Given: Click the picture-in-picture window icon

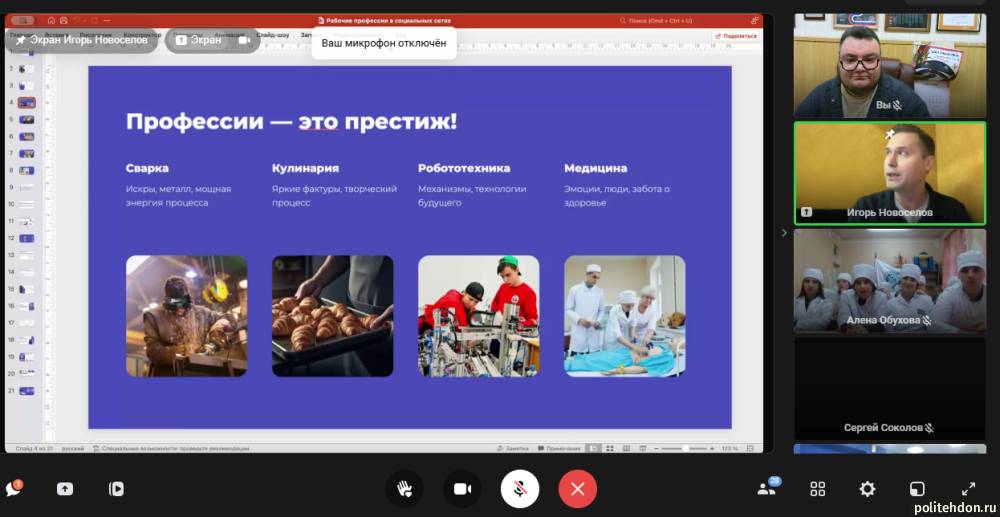Looking at the screenshot, I should tap(917, 489).
